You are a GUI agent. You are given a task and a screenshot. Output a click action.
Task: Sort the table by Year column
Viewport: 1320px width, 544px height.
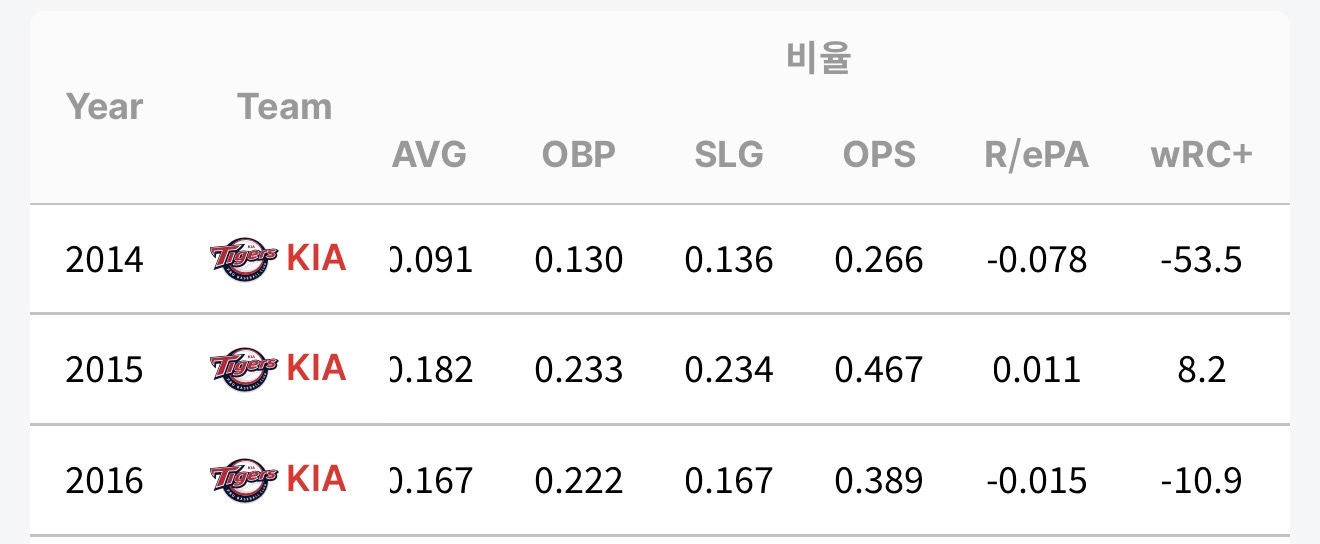[104, 106]
